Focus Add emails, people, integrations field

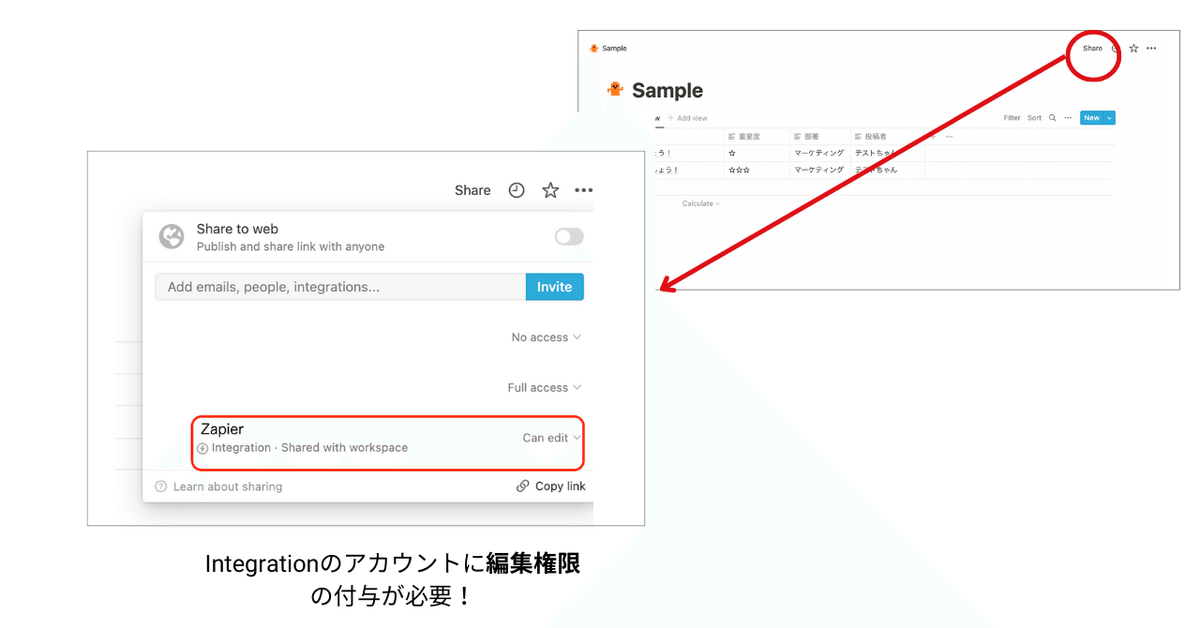(340, 287)
